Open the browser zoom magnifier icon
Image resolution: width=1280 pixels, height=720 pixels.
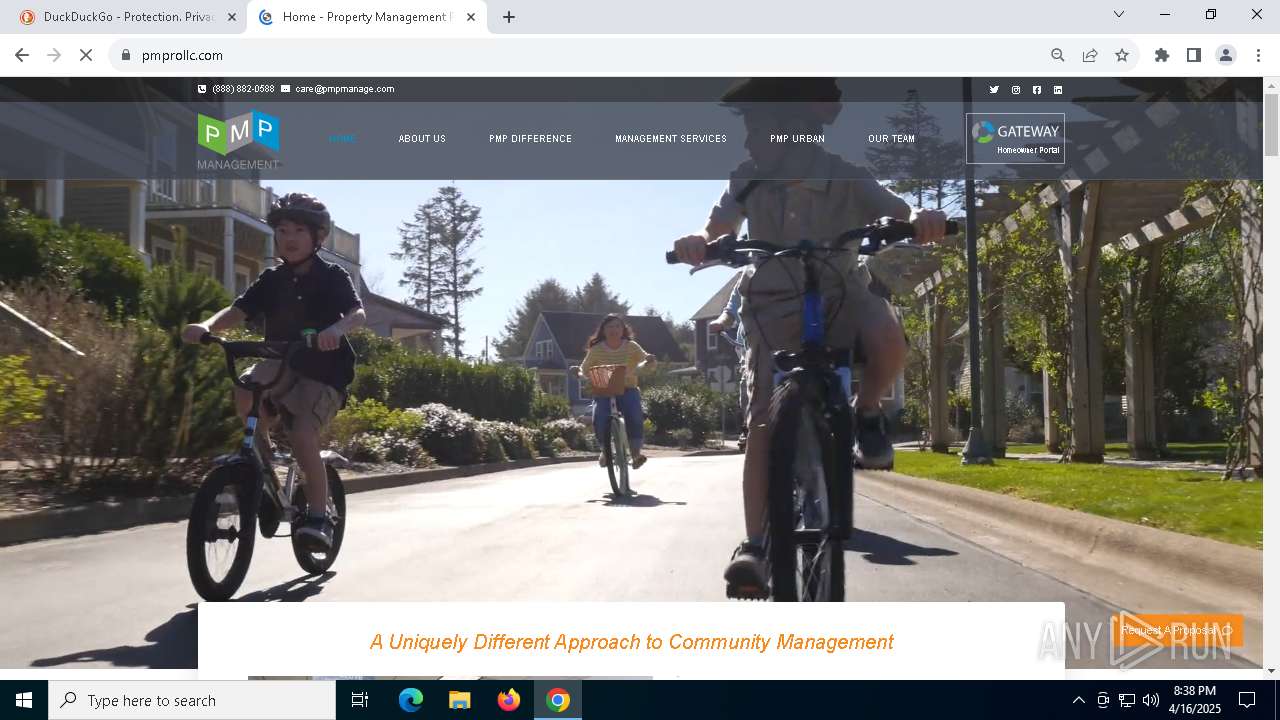coord(1058,55)
